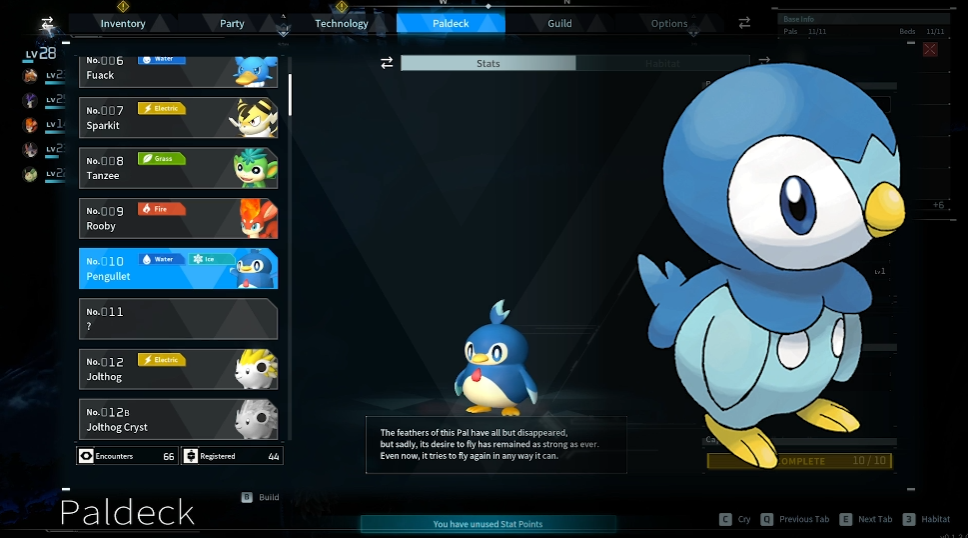
Task: Click the Encounters eye icon
Action: point(87,456)
